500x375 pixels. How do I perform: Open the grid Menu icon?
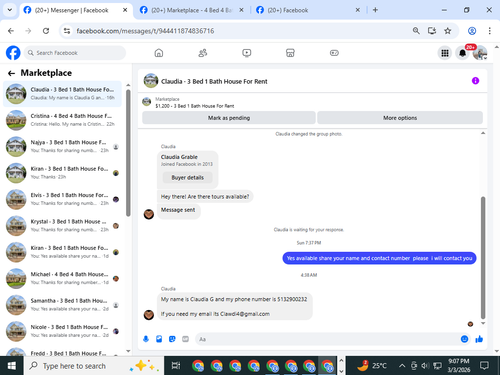[x=445, y=53]
